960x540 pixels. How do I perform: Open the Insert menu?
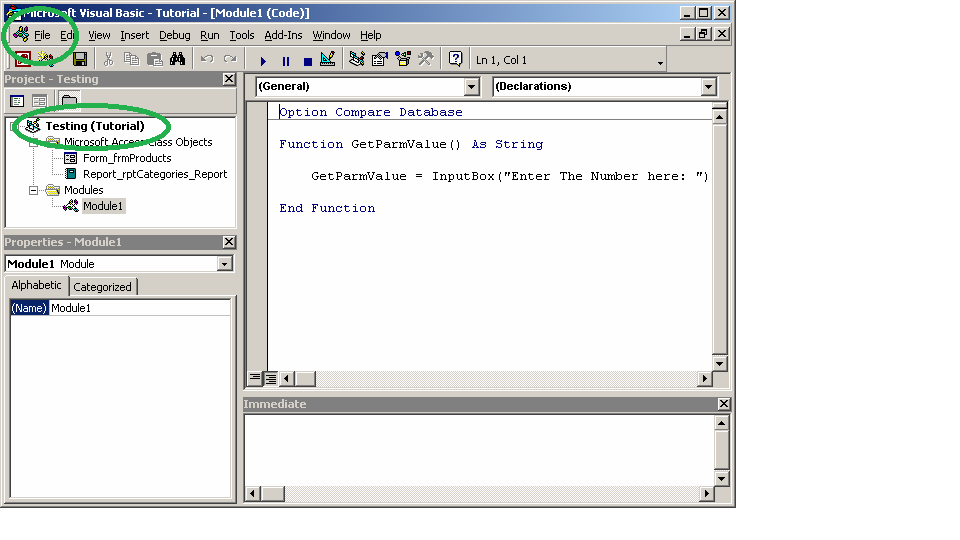click(x=135, y=35)
